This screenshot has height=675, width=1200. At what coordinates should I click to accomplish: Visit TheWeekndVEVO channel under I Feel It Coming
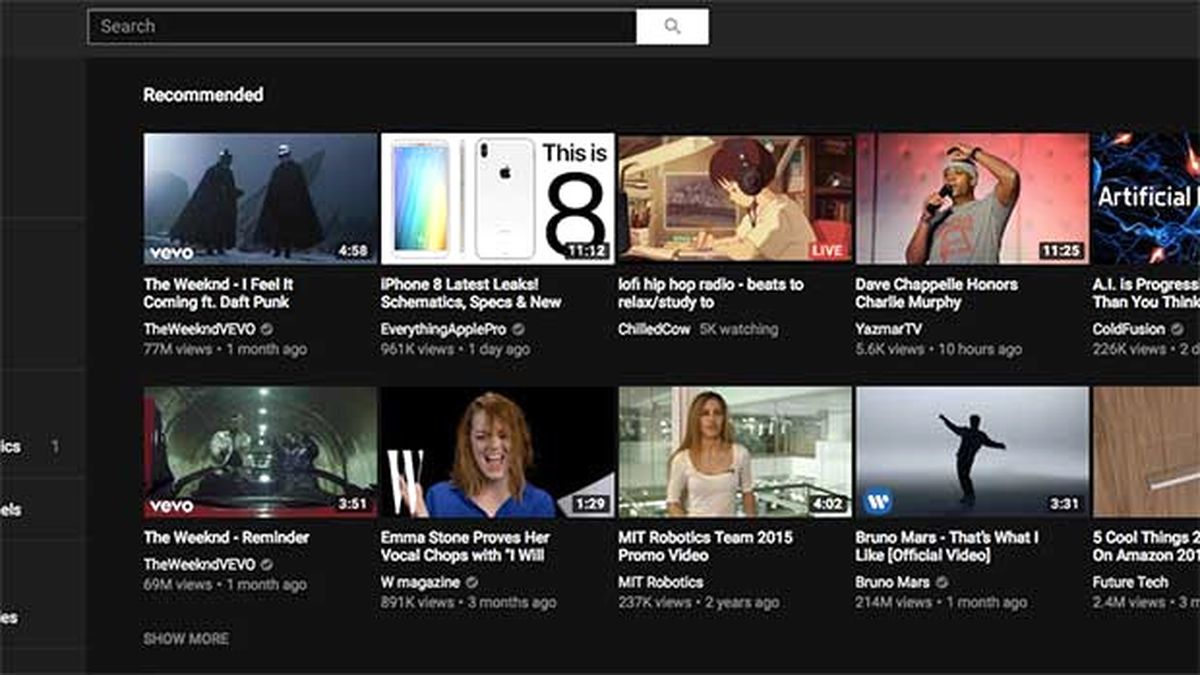(x=199, y=329)
